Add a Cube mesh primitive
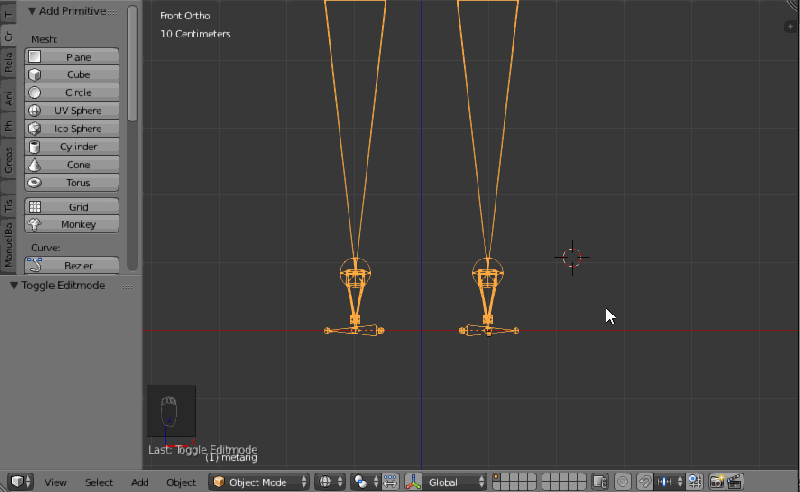The width and height of the screenshot is (800, 492). [x=71, y=75]
